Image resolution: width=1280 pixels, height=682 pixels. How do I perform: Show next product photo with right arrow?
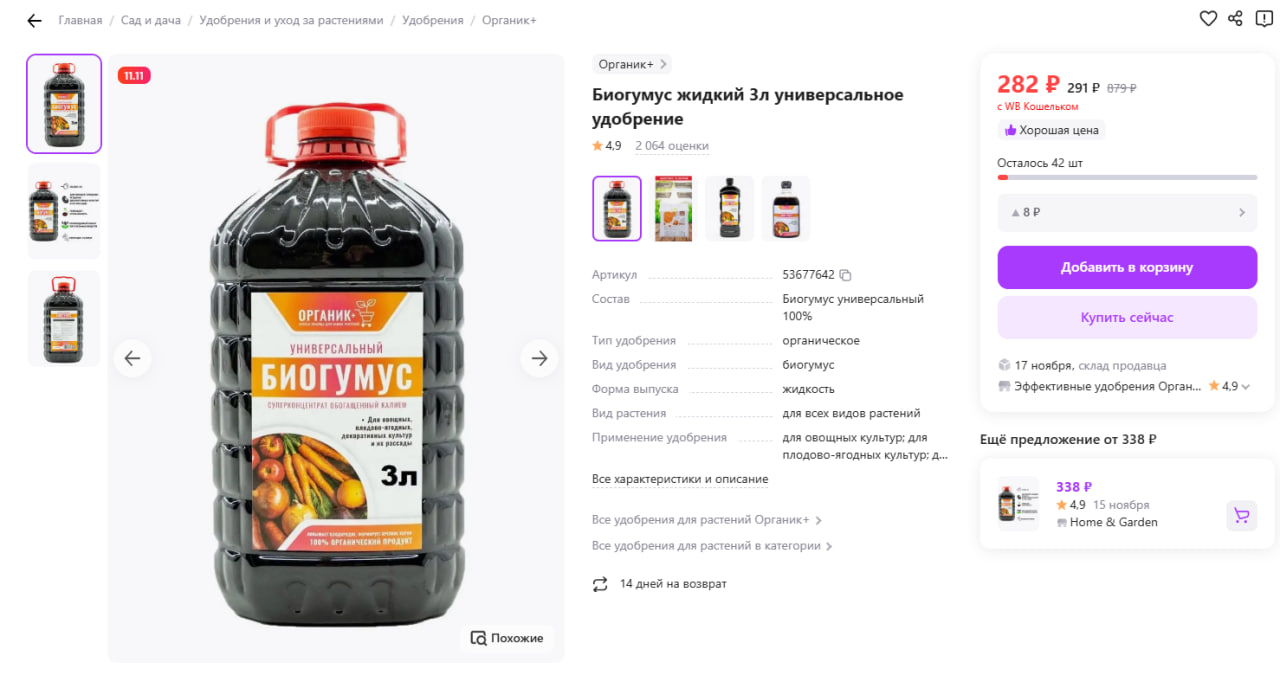[539, 358]
